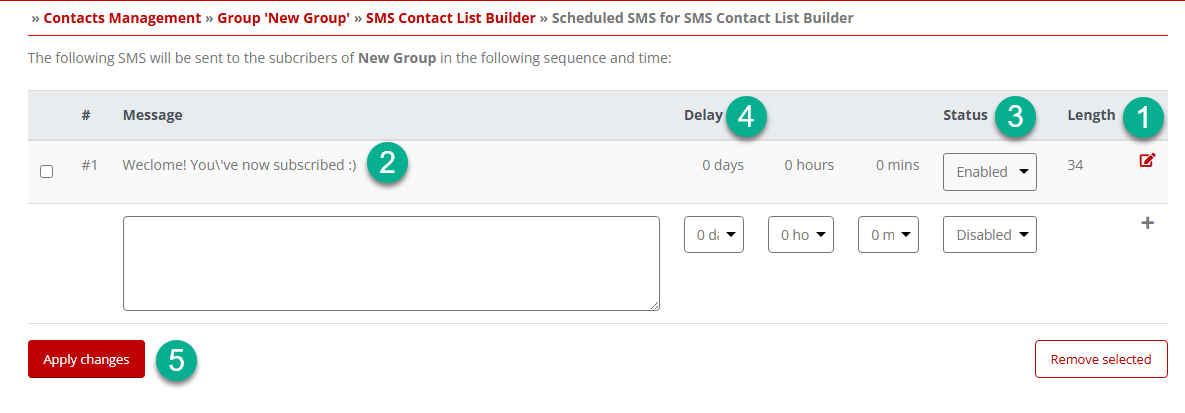Click green annotation marker number 2
1185x413 pixels.
388,165
